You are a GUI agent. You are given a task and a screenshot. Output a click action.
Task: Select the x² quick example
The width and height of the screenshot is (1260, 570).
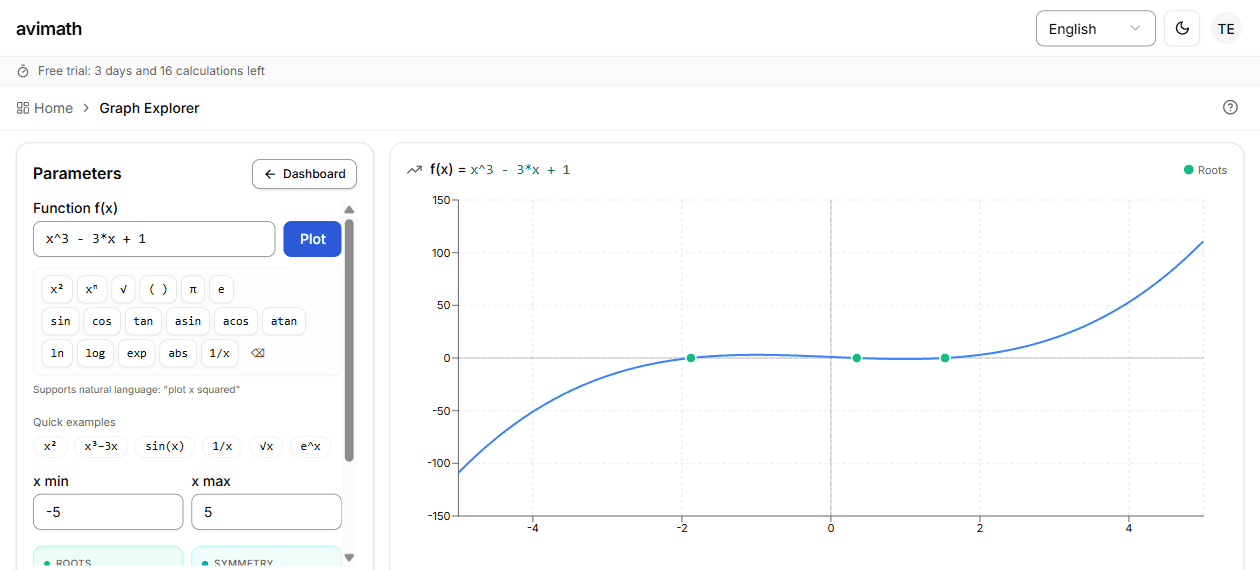click(50, 447)
